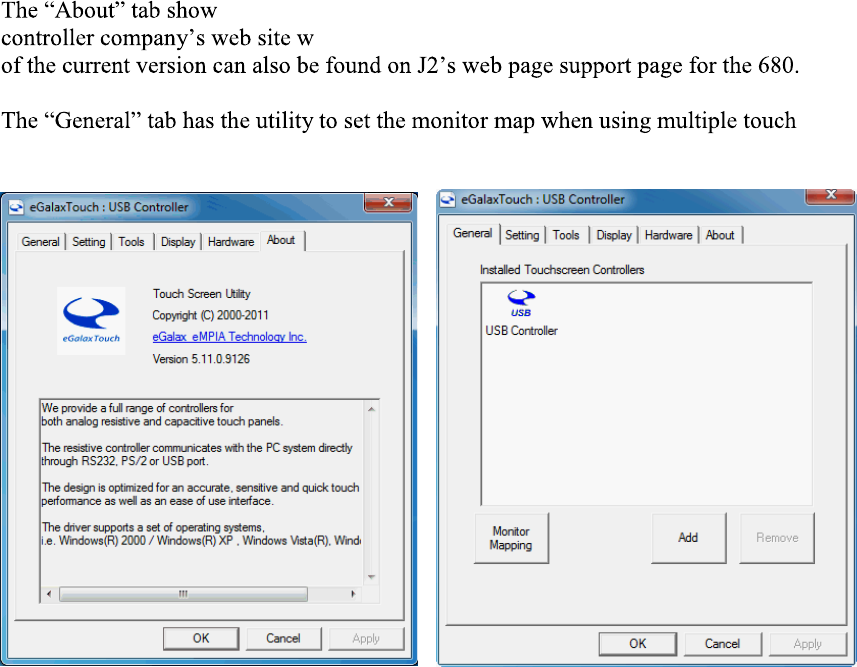The width and height of the screenshot is (857, 667).
Task: Select General tab in right window
Action: coord(472,233)
